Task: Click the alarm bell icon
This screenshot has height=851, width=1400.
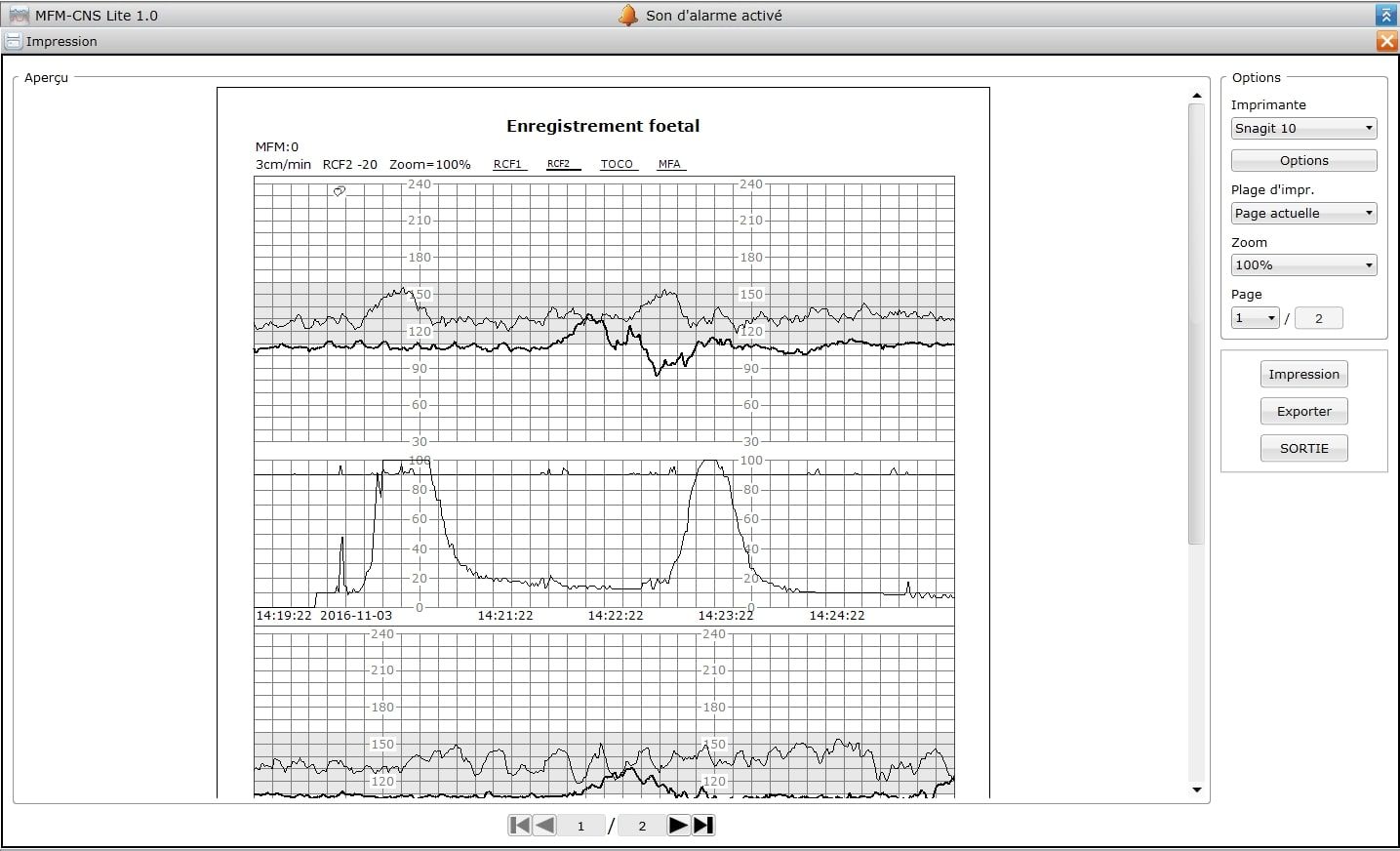Action: pyautogui.click(x=628, y=15)
